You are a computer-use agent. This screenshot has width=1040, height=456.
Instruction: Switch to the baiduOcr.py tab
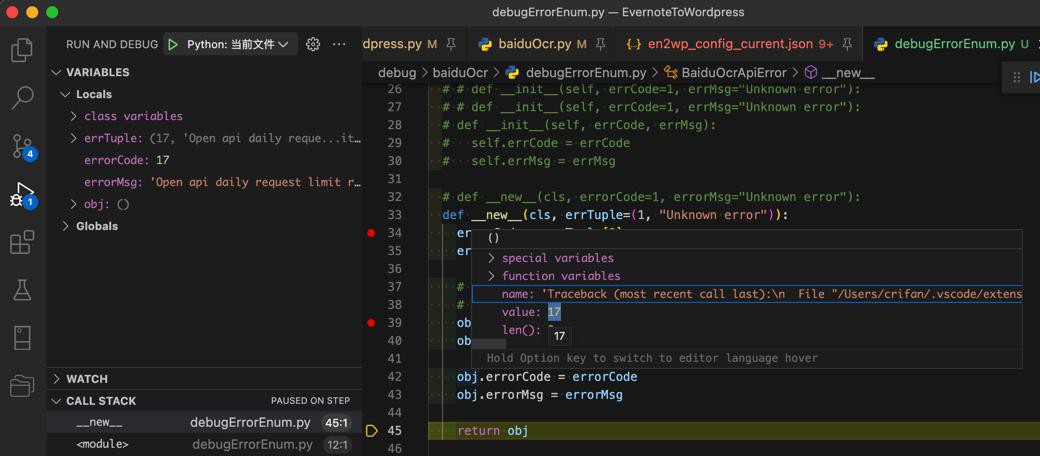click(x=543, y=44)
